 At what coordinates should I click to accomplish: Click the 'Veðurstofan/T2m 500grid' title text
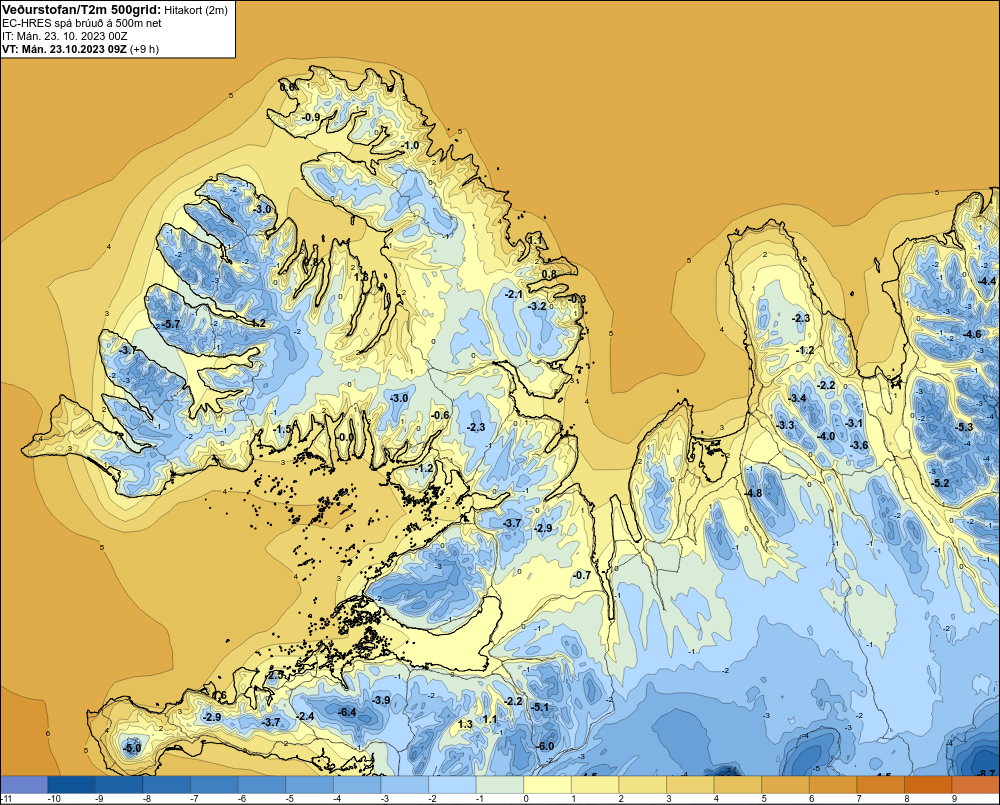click(x=82, y=9)
